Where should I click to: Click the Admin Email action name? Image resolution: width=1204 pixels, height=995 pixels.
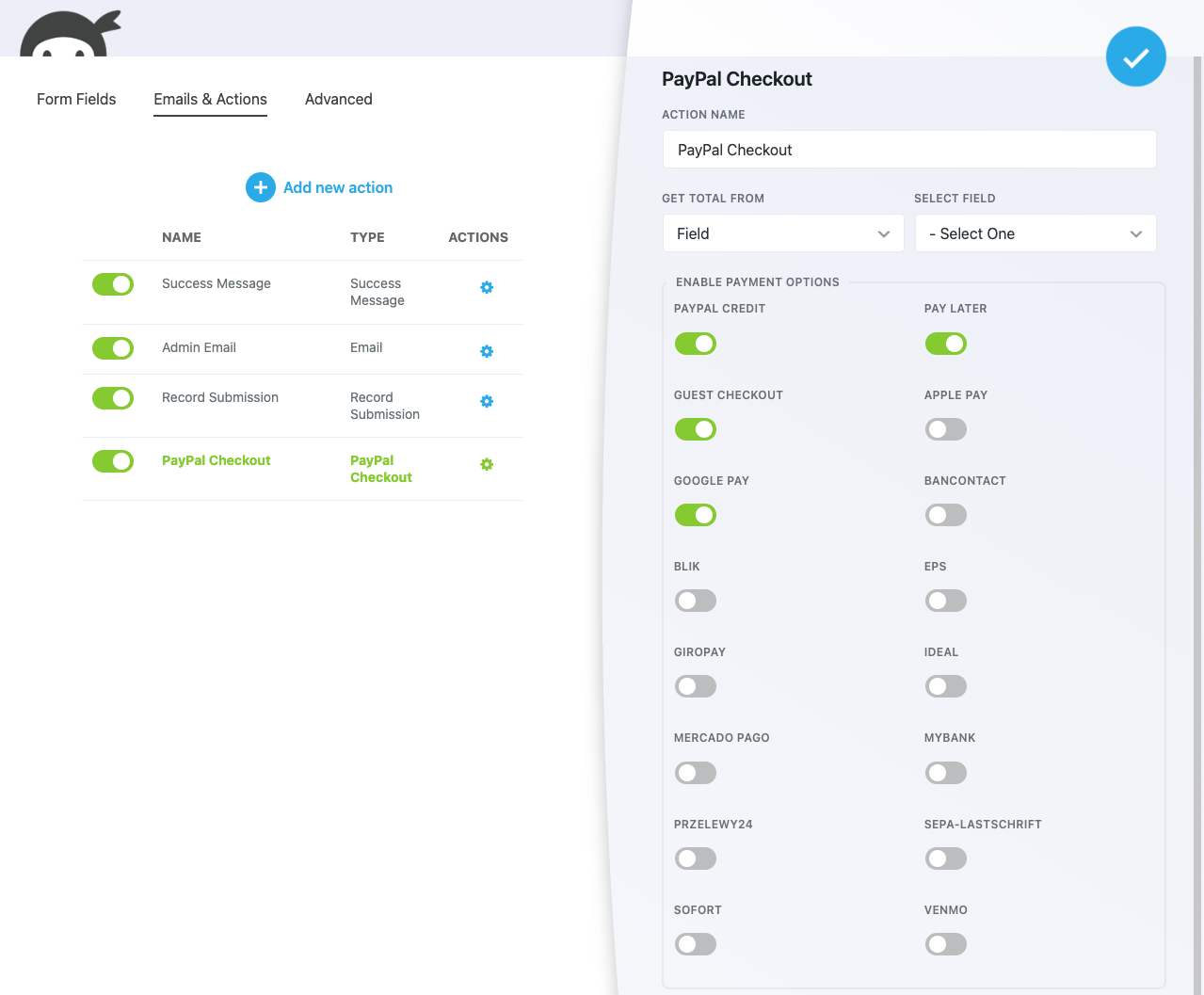199,347
